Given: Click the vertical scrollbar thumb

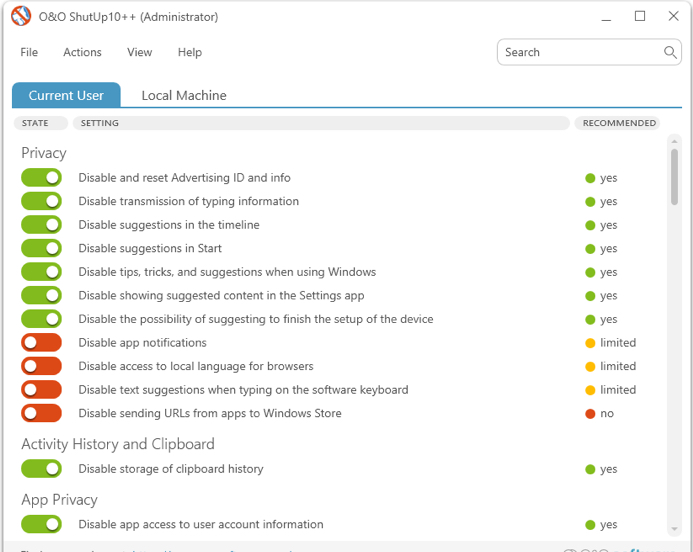Looking at the screenshot, I should [674, 176].
